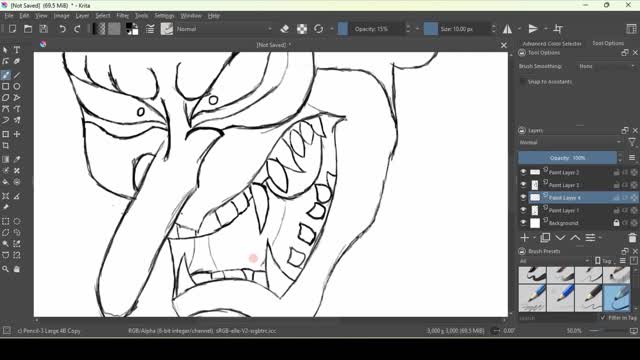Hide Paint Layer 3 with eye icon
Screen dimensions: 640x360
523,185
